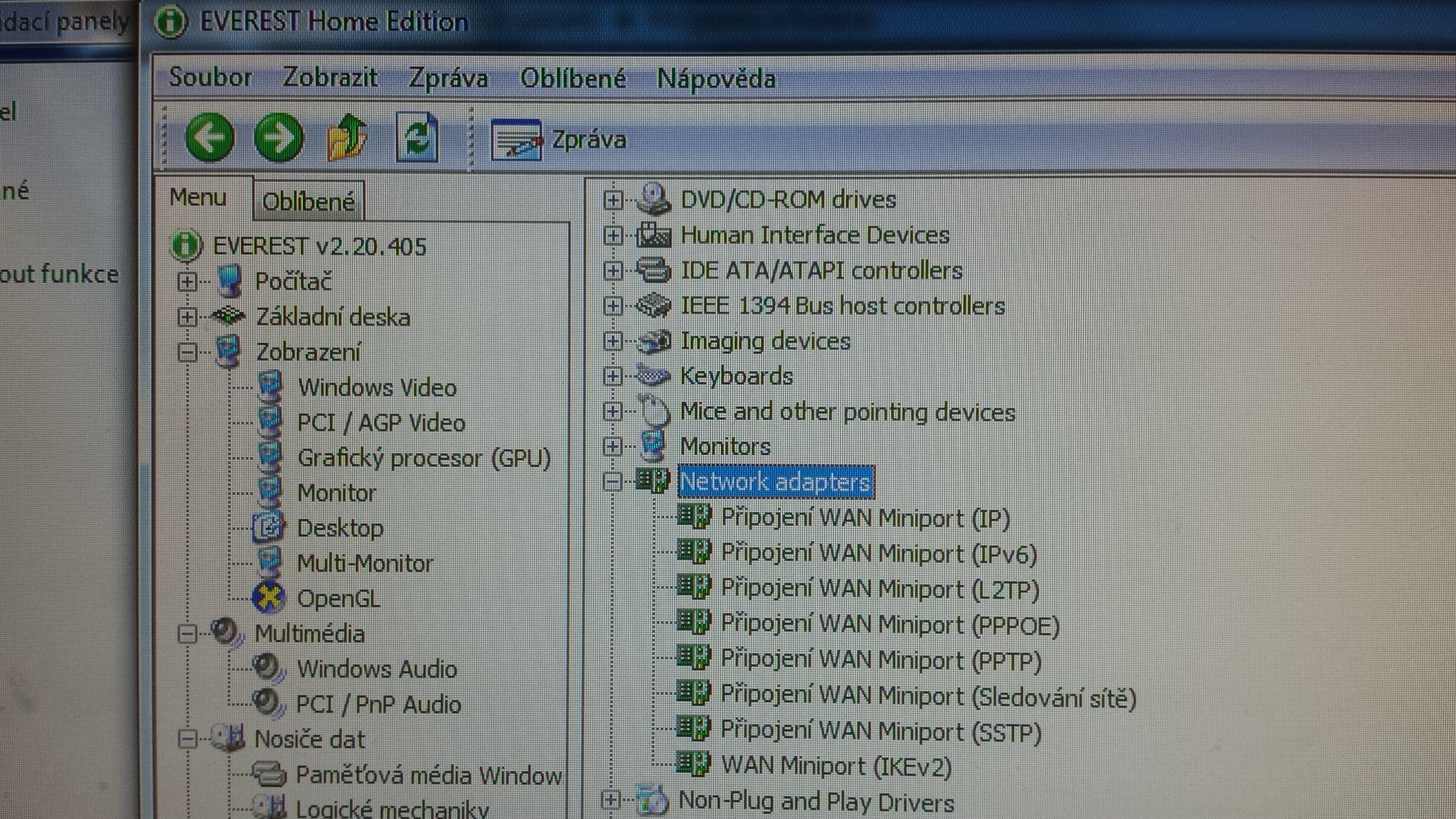
Task: Click the Mice and pointing devices icon
Action: (654, 410)
